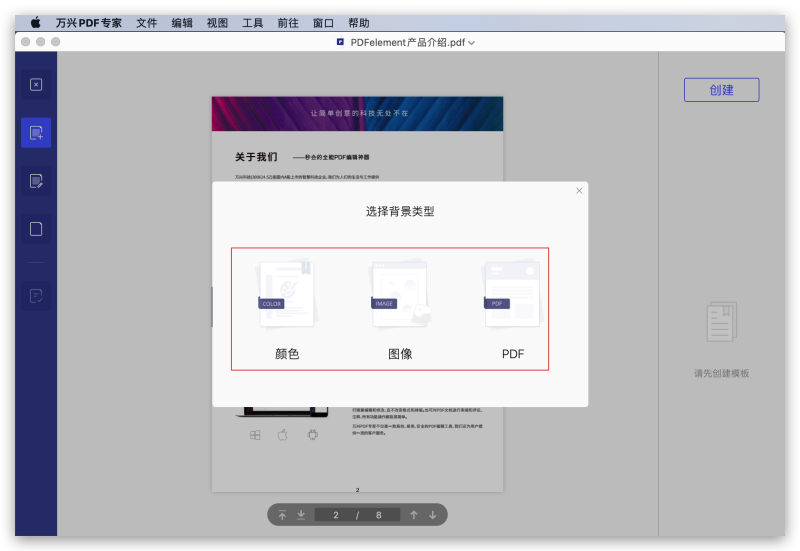Viewport: 800px width, 551px height.
Task: Open the 工具 menu
Action: coord(253,22)
